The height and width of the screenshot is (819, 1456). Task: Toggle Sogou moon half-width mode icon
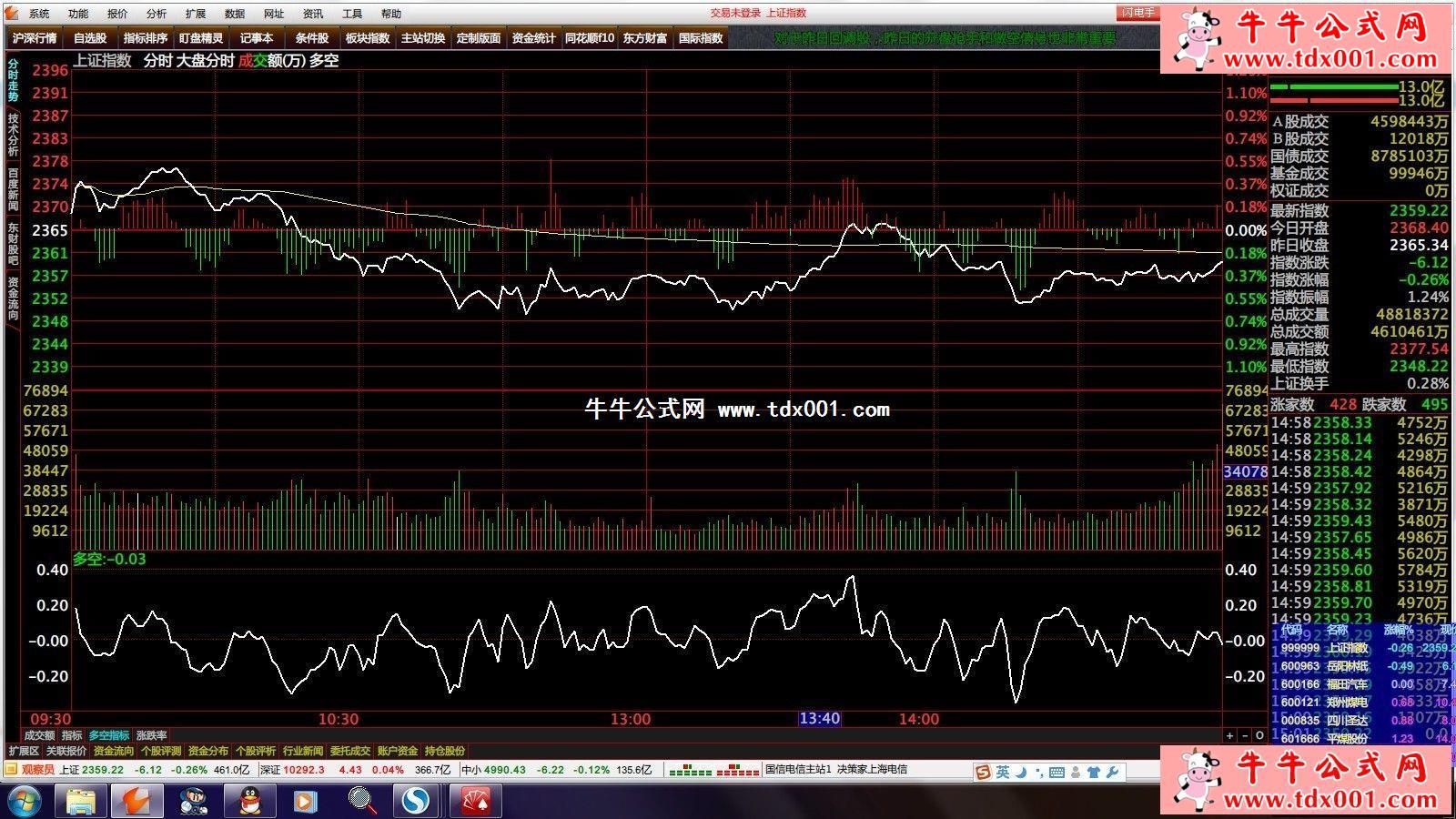click(x=1021, y=772)
